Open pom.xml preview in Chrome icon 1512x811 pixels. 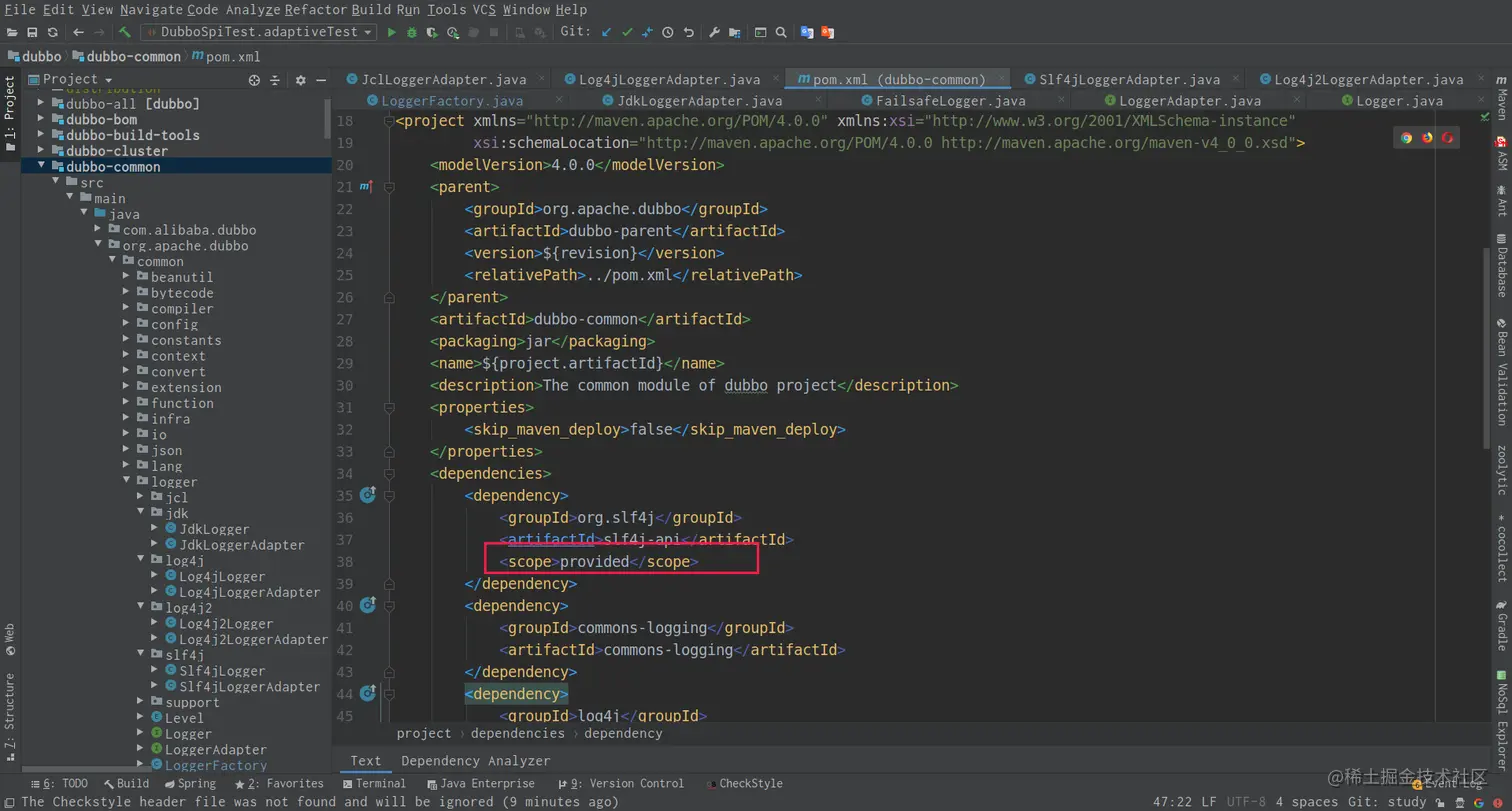coord(1406,138)
